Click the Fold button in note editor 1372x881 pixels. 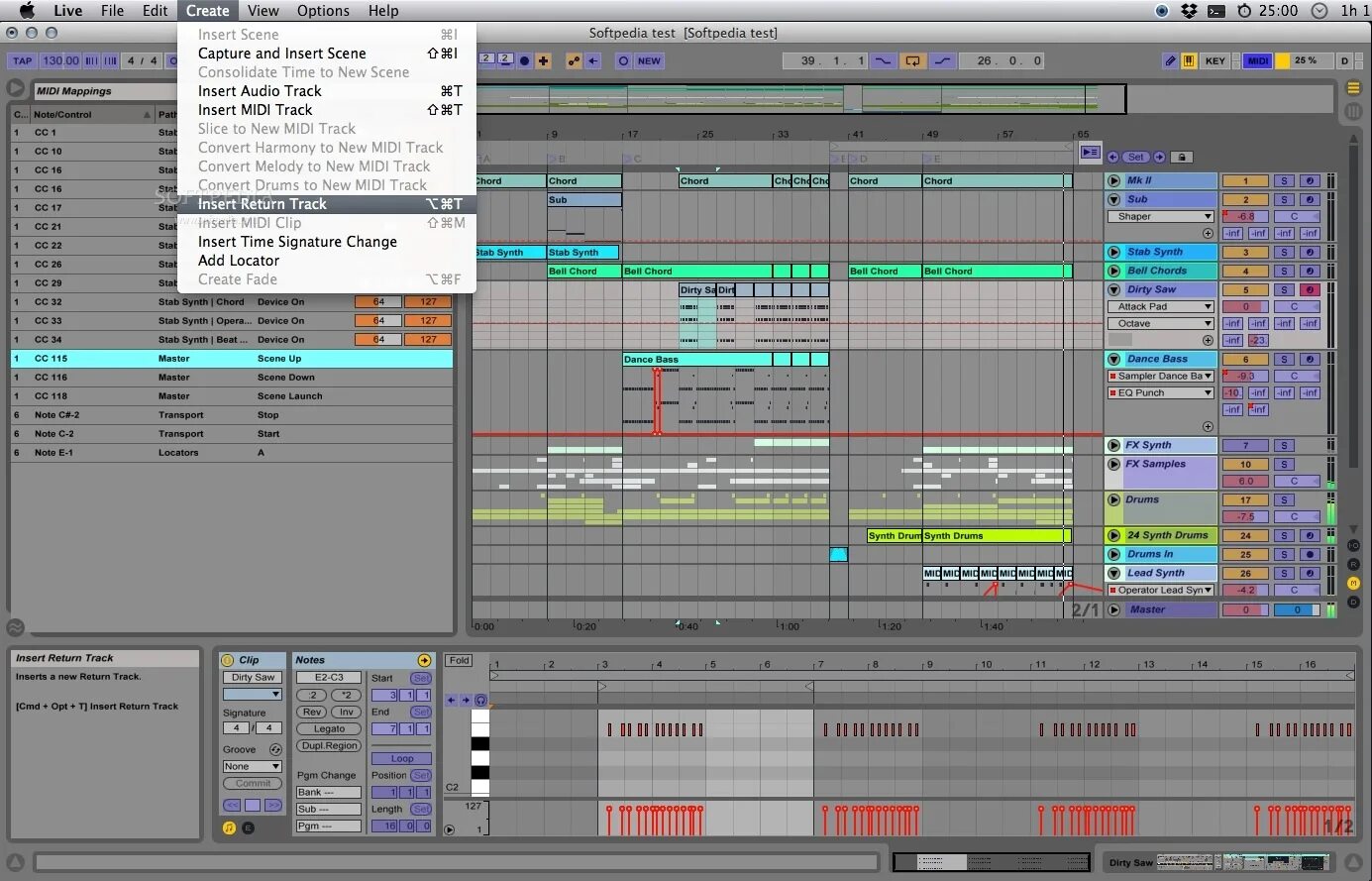click(460, 660)
